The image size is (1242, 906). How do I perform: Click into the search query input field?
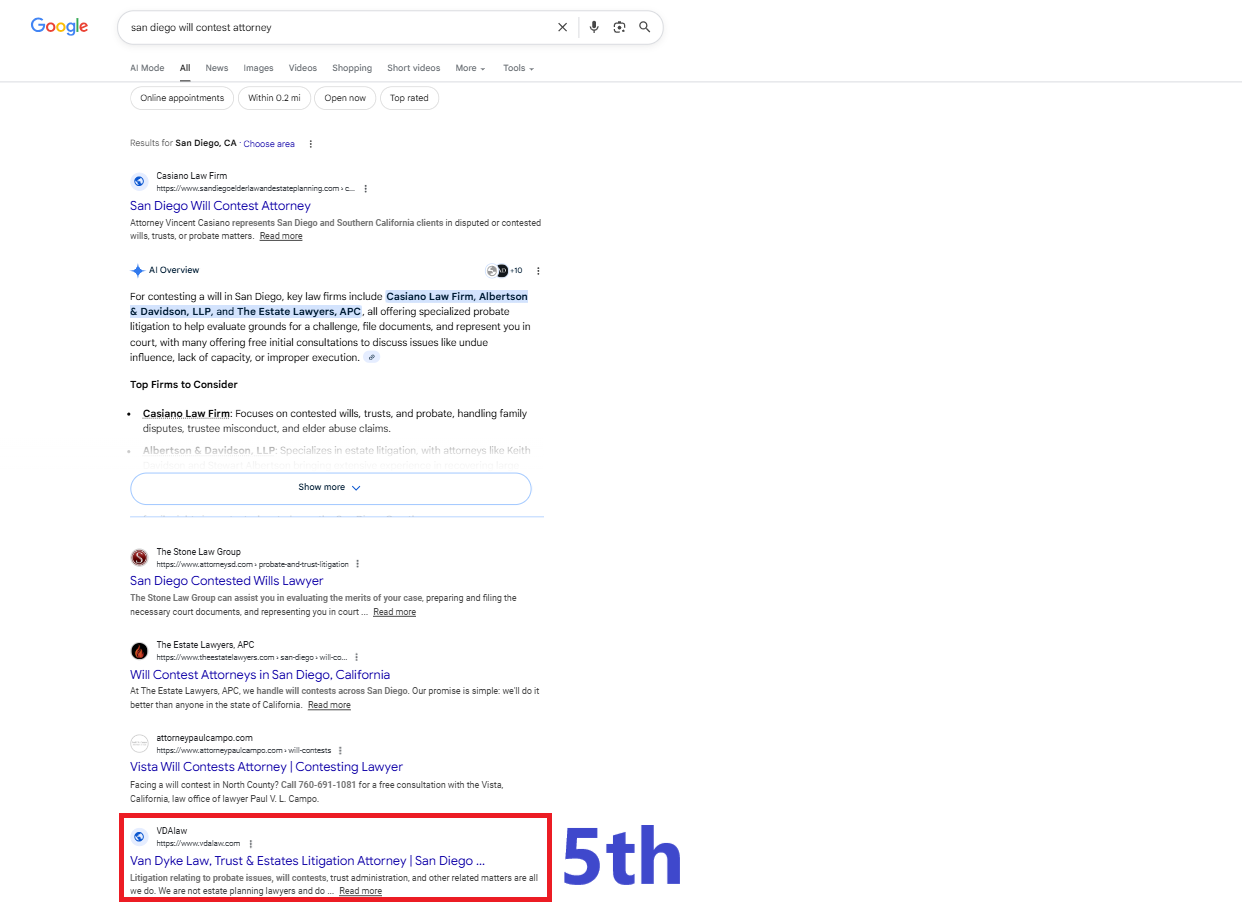tap(340, 27)
